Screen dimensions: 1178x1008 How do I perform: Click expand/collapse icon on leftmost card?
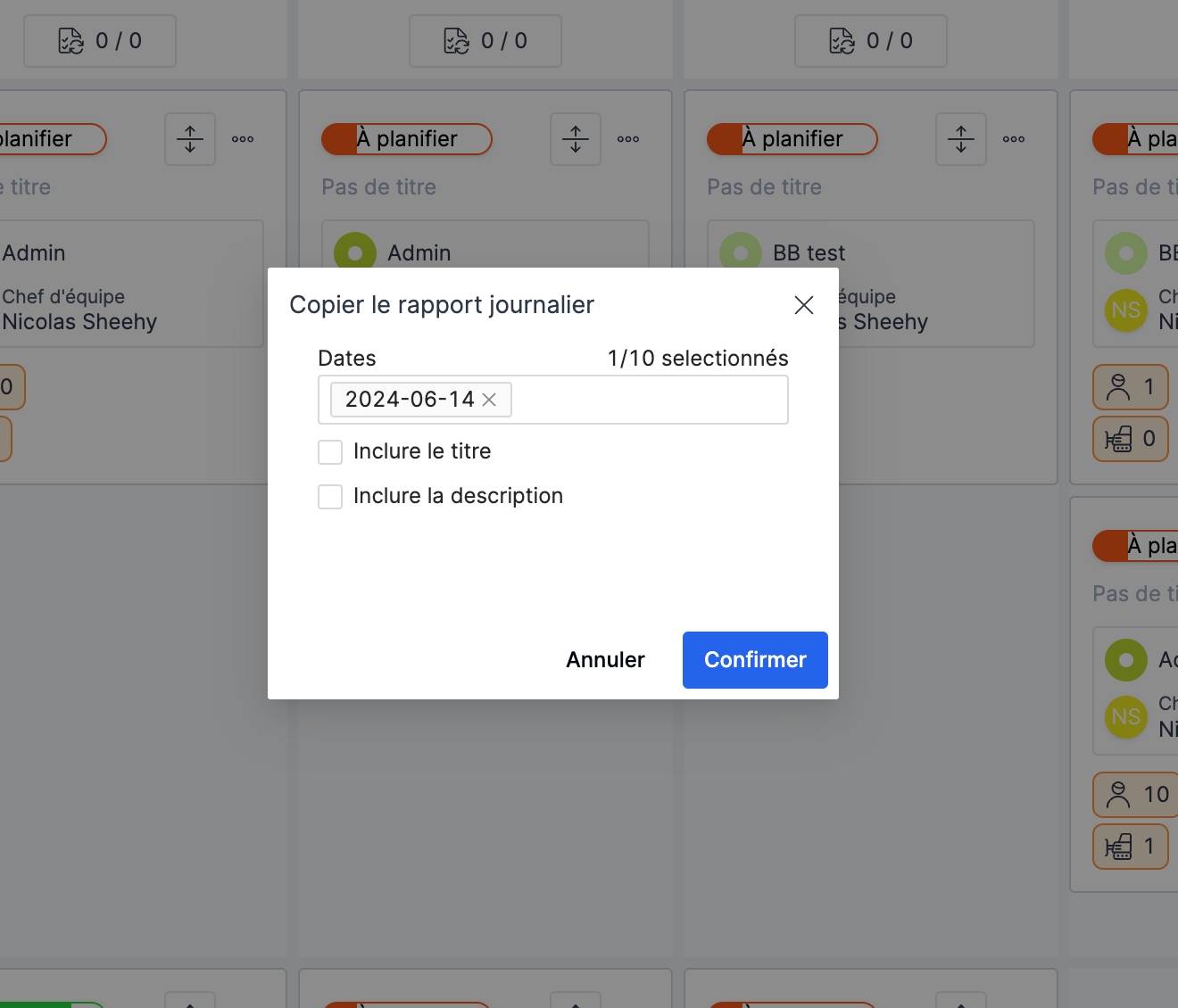point(189,139)
